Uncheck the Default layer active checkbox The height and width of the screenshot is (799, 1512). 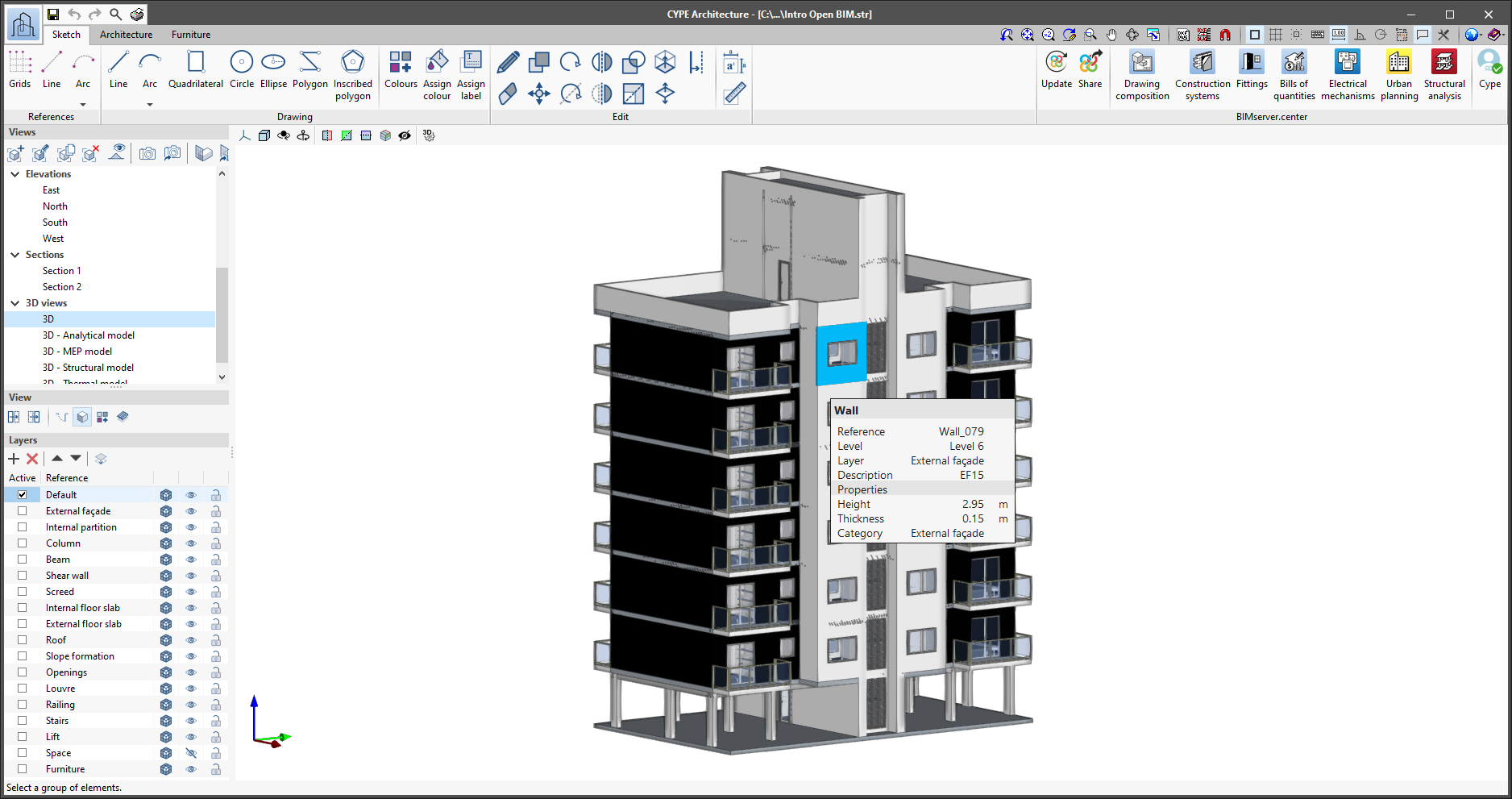click(23, 495)
